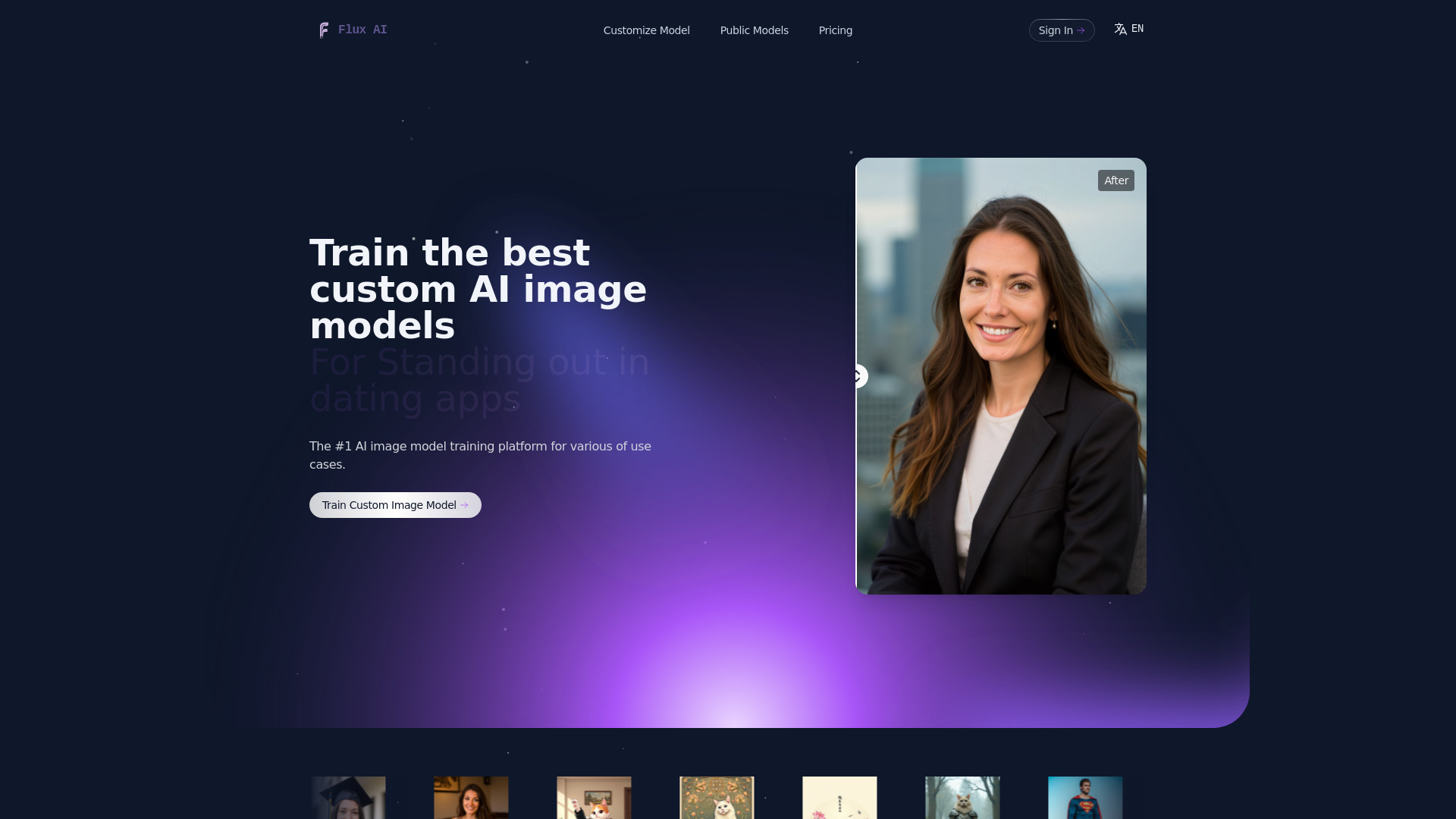This screenshot has height=819, width=1456.
Task: Toggle language between EN and another option
Action: point(1128,28)
